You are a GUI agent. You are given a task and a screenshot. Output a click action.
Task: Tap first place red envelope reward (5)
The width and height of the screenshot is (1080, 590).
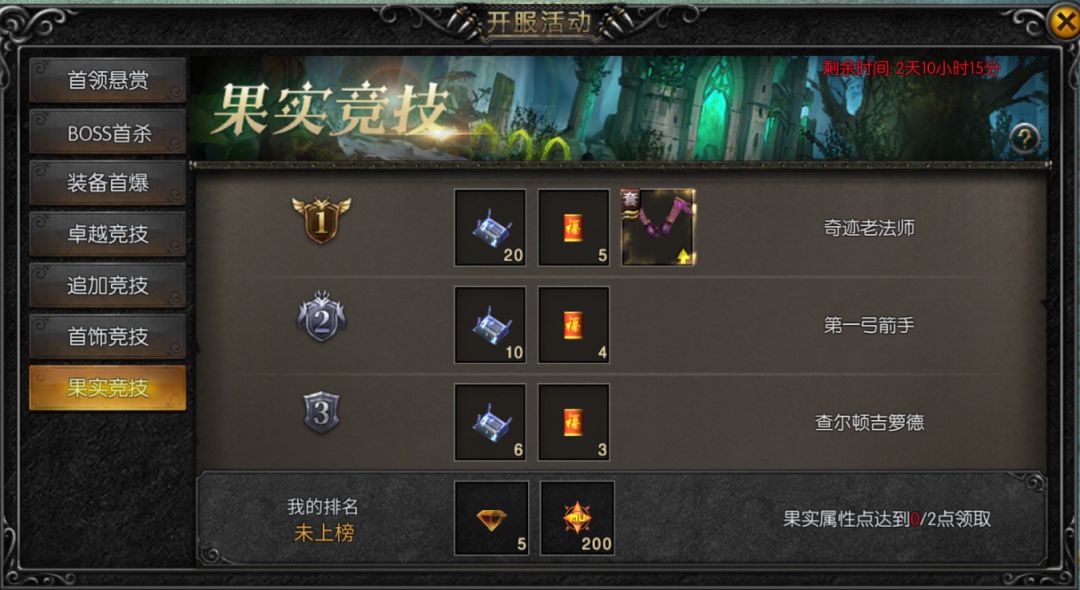coord(574,227)
